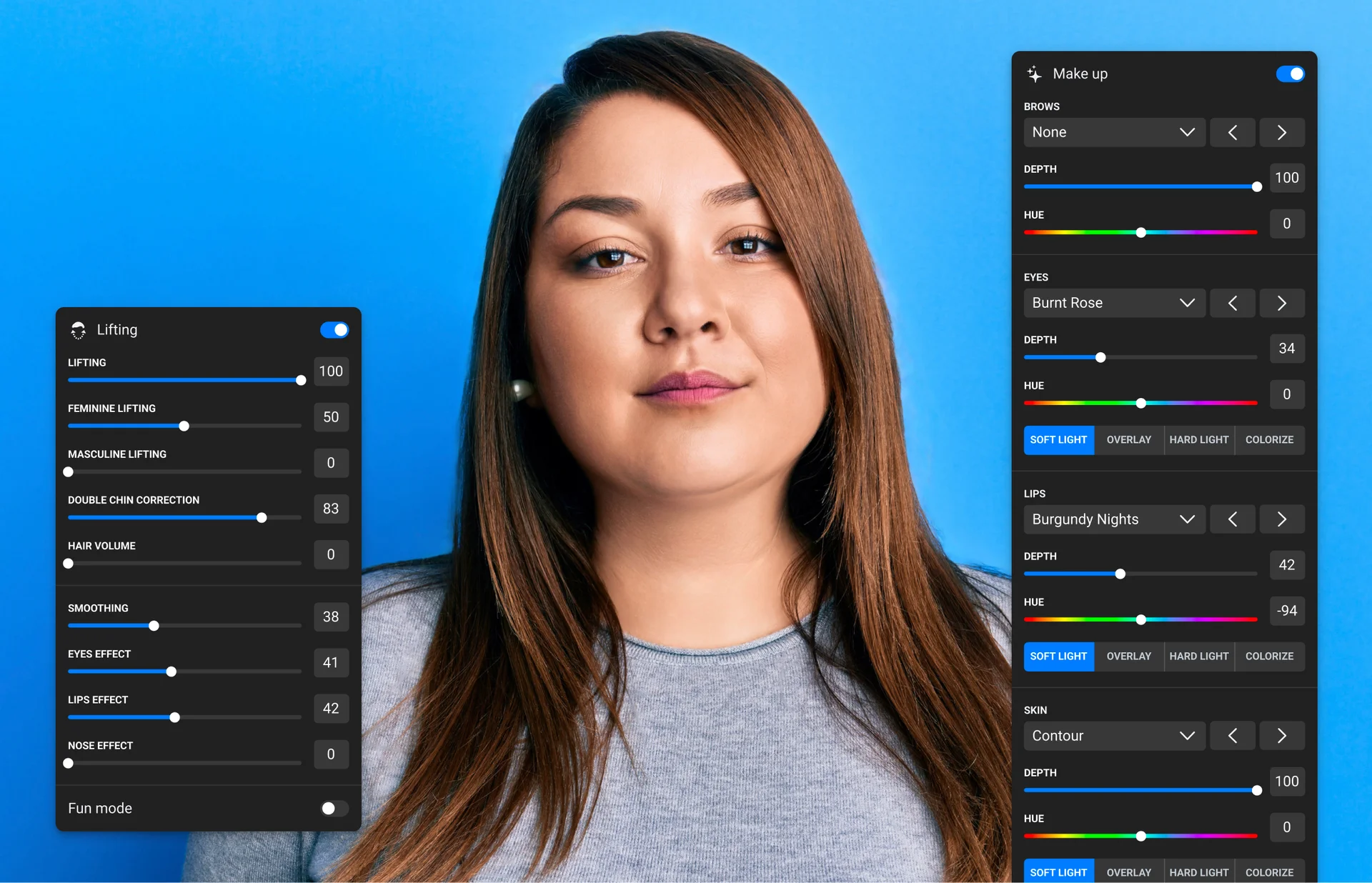Click the Eyes Depth slider handle

point(1100,358)
